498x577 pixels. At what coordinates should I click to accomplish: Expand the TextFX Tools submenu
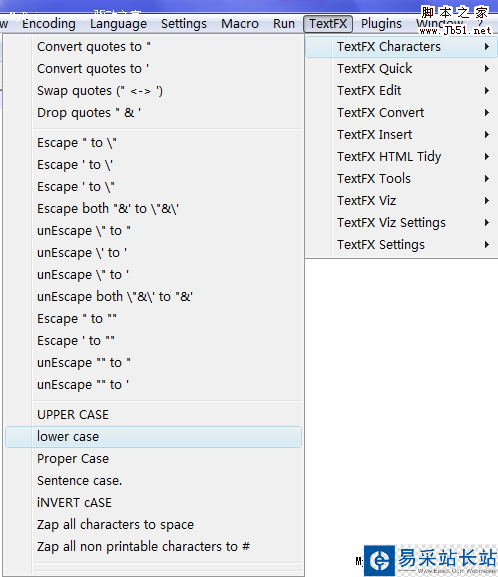point(401,179)
